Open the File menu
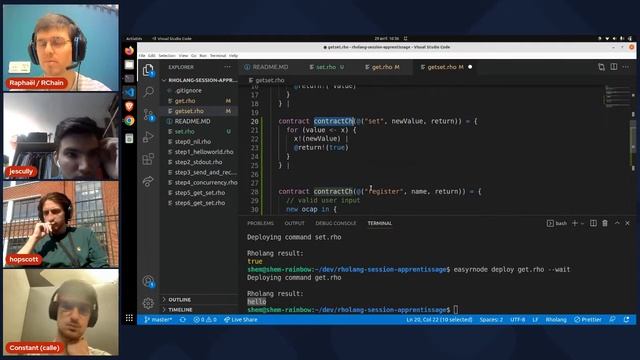 point(142,56)
